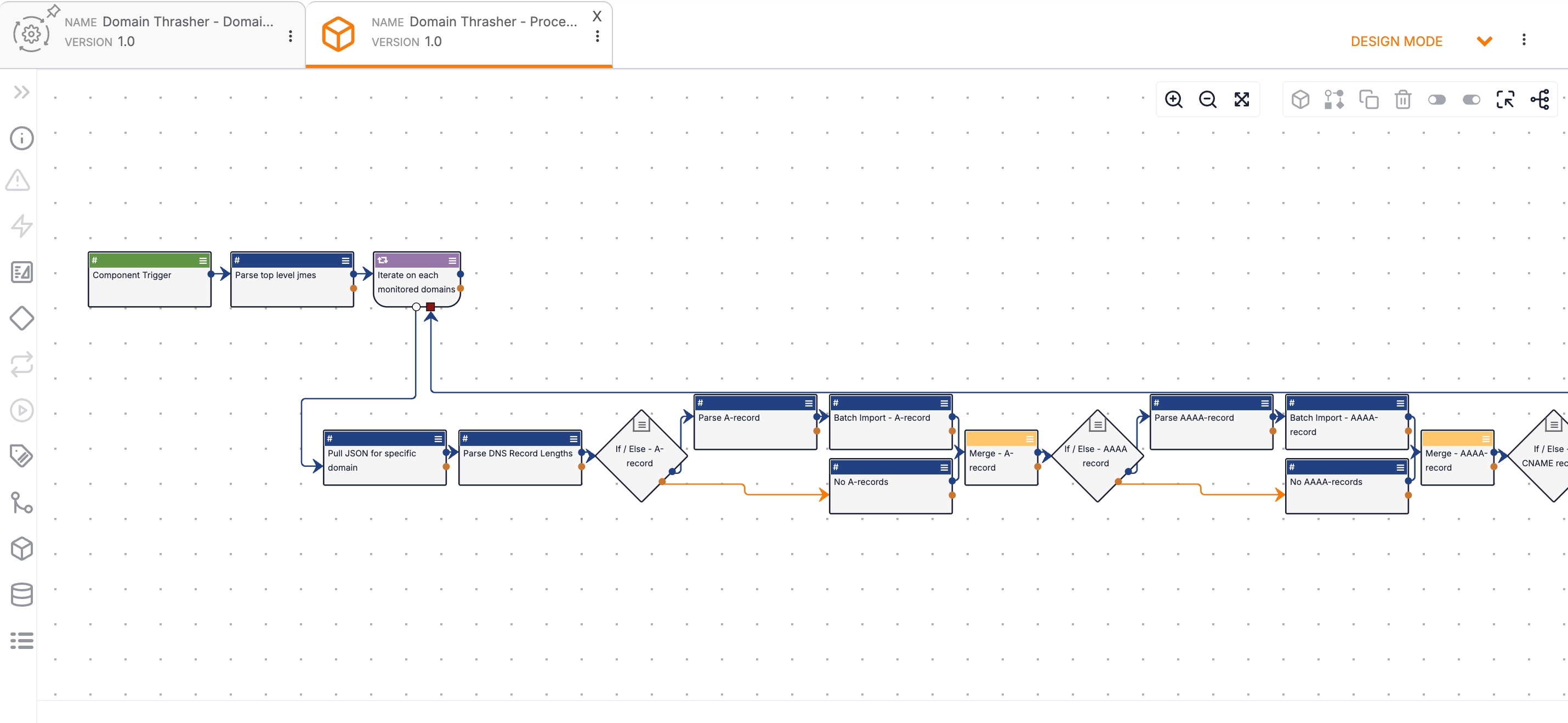Screen dimensions: 1568x723
Task: Open menu of Batch Import - A-record node
Action: coord(944,403)
